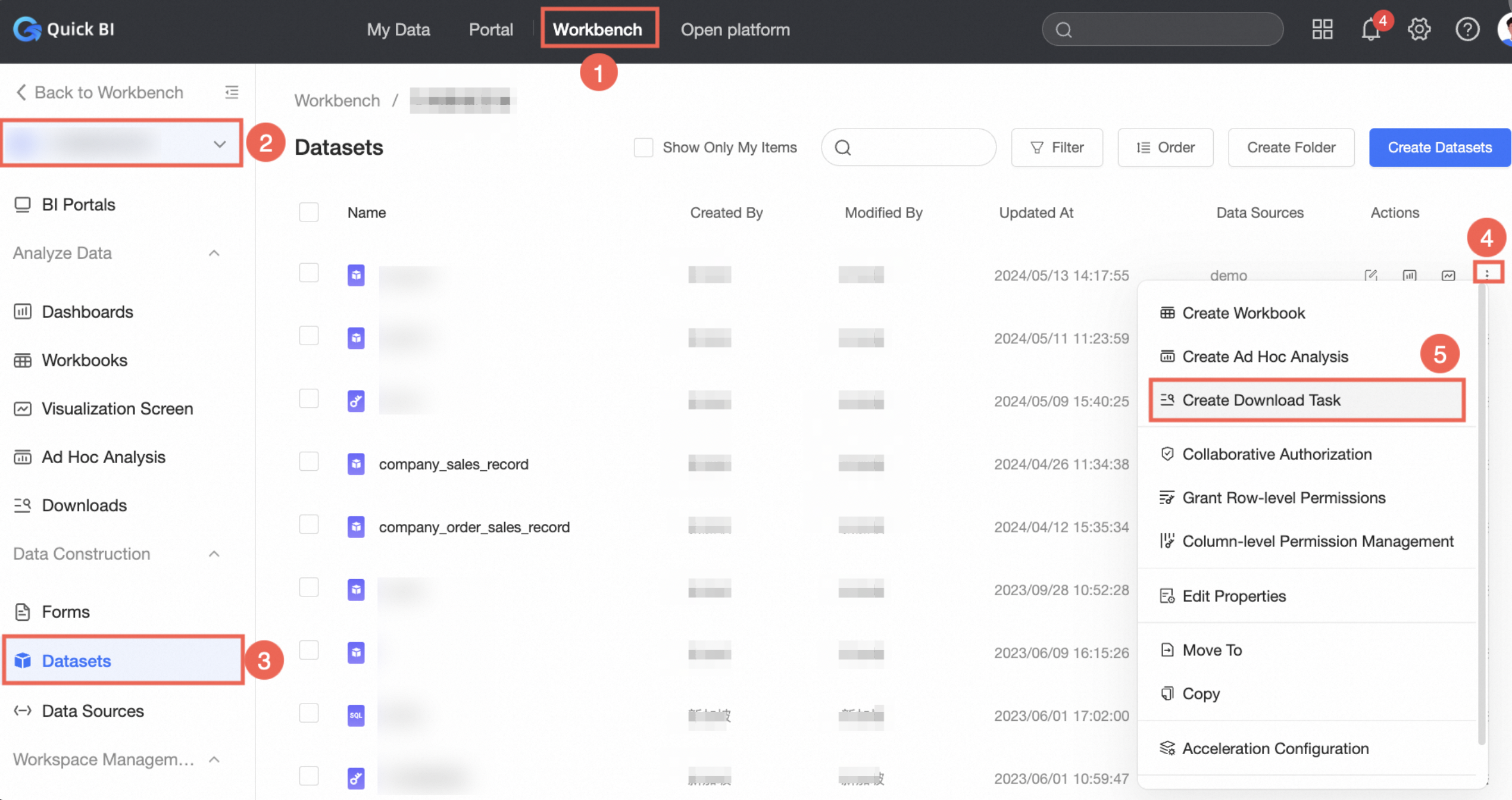The image size is (1512, 800).
Task: Click the settings gear icon
Action: point(1419,29)
